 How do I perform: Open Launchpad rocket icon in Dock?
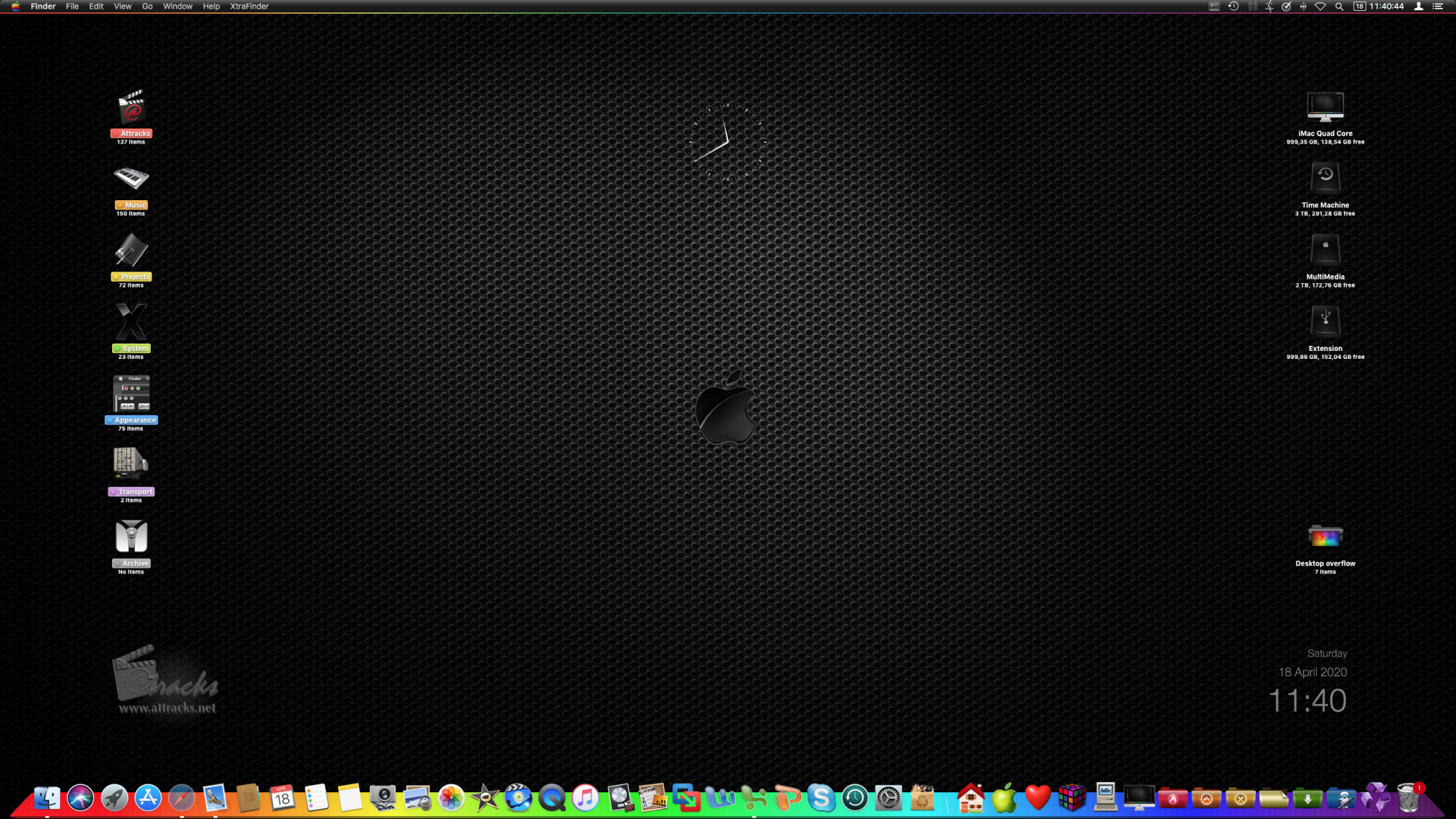coord(114,798)
